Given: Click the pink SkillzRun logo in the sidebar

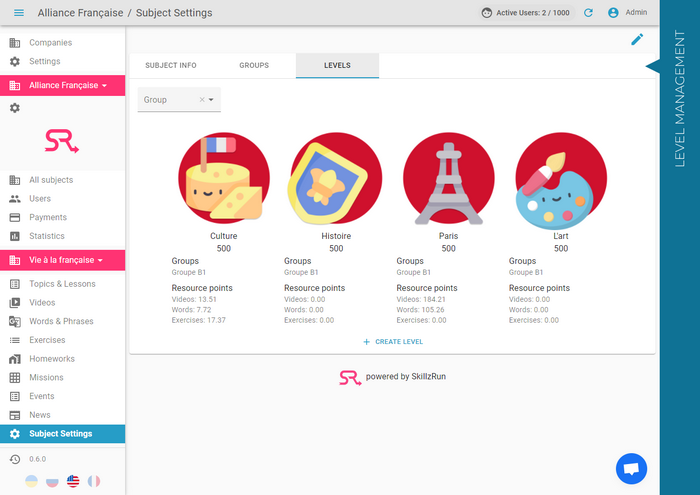Looking at the screenshot, I should click(x=62, y=141).
